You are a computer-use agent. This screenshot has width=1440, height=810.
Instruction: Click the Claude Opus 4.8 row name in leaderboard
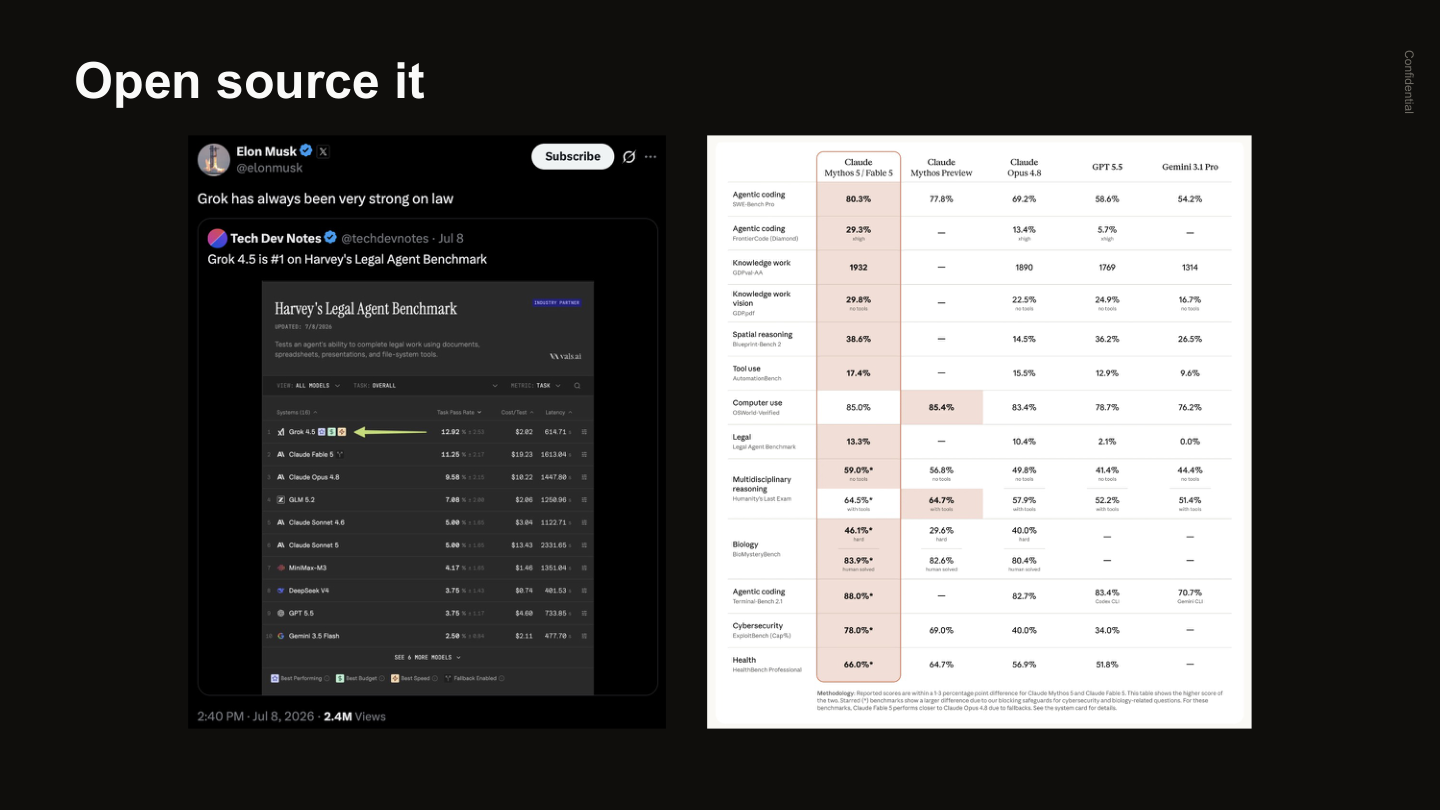pyautogui.click(x=314, y=477)
